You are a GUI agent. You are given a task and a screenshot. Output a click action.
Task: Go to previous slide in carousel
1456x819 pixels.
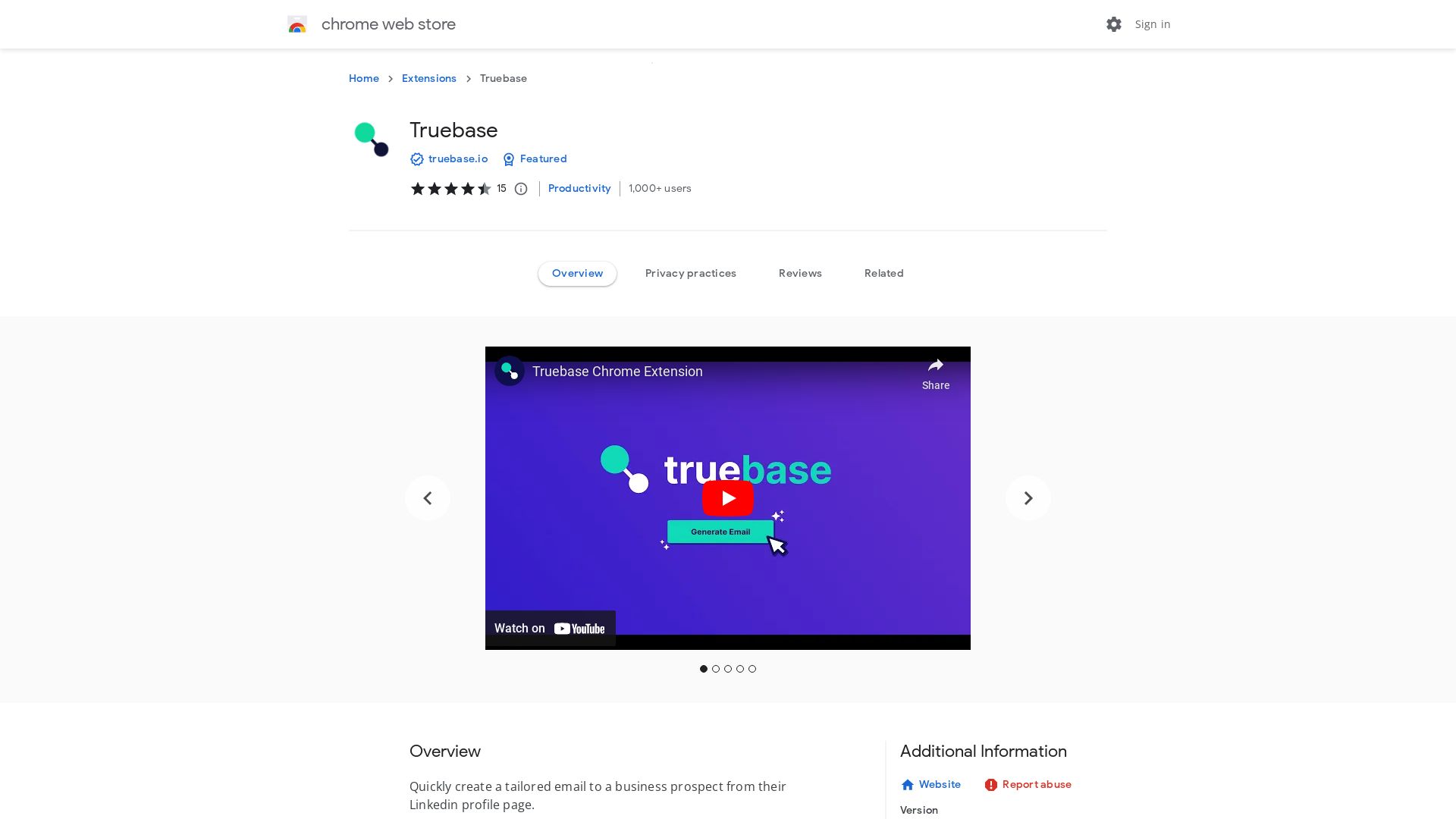428,498
